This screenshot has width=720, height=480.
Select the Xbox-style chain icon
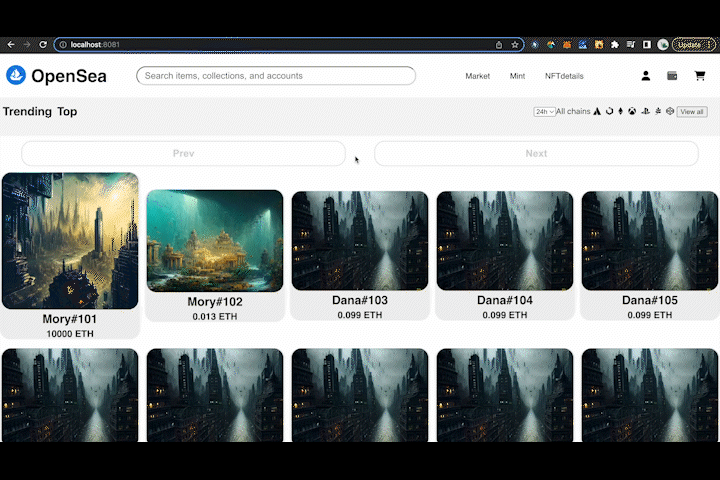632,111
